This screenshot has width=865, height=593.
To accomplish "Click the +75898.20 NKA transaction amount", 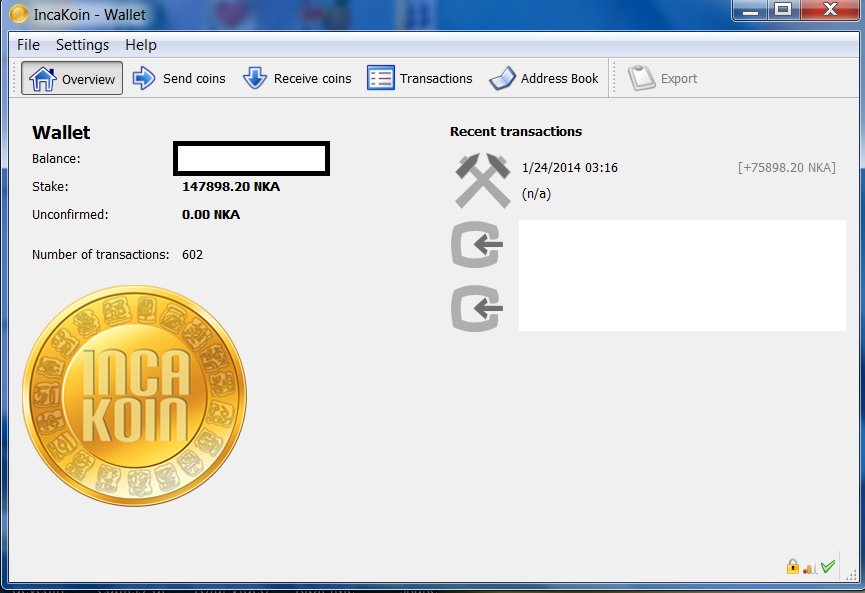I will (787, 168).
